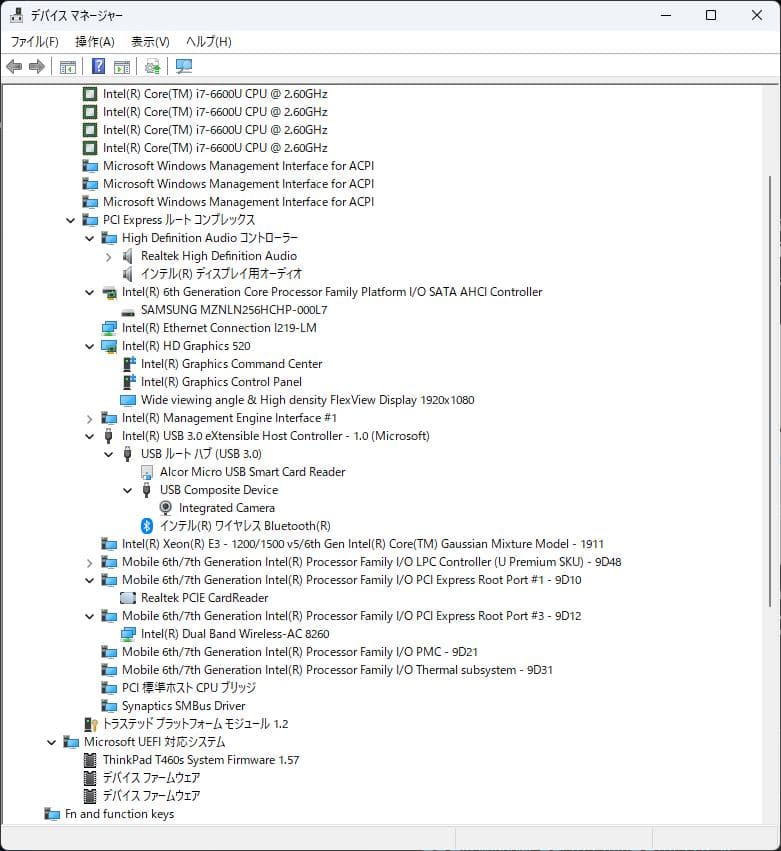This screenshot has width=781, height=851.
Task: Click the Back arrow in the toolbar
Action: click(14, 67)
